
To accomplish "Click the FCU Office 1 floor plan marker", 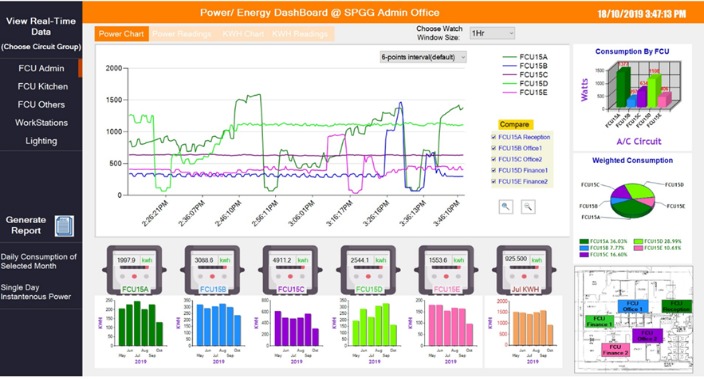I will tap(632, 306).
